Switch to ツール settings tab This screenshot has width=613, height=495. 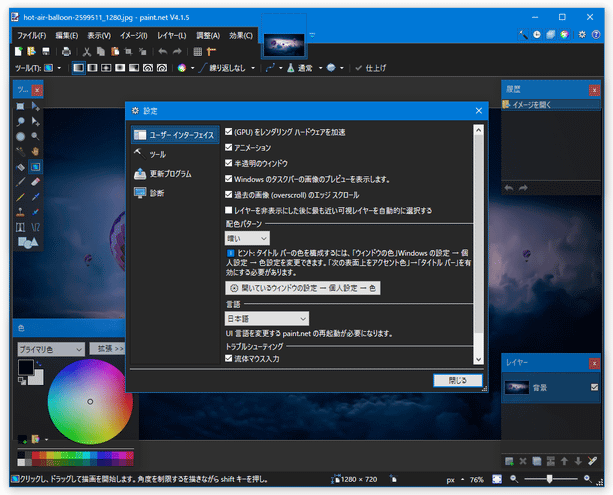tap(175, 154)
